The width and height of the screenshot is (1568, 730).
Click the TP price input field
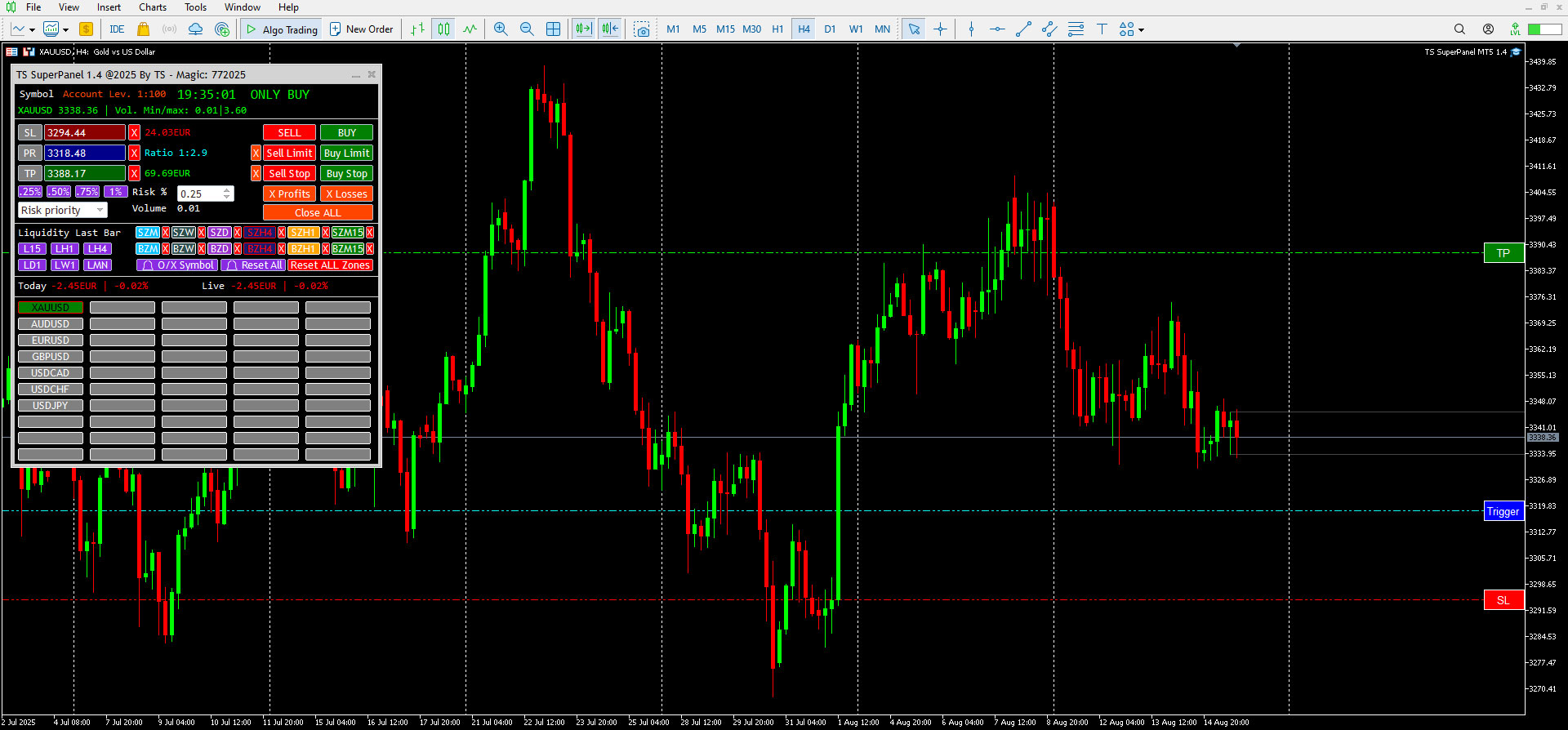85,173
